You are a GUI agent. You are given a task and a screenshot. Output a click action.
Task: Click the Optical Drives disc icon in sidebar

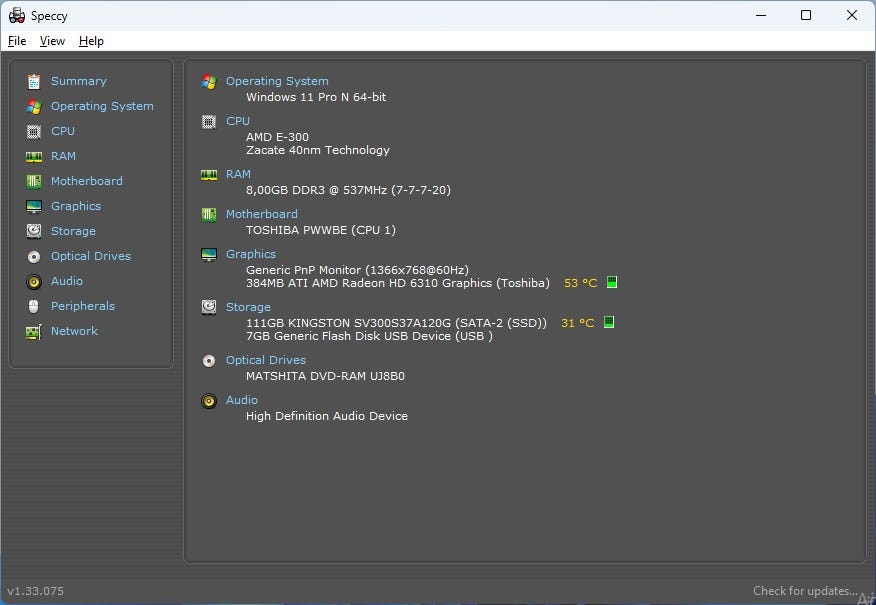point(34,256)
